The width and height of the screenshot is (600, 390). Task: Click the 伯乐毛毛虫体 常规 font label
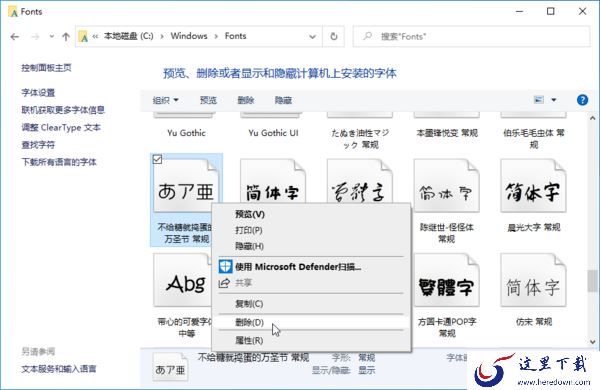[534, 139]
